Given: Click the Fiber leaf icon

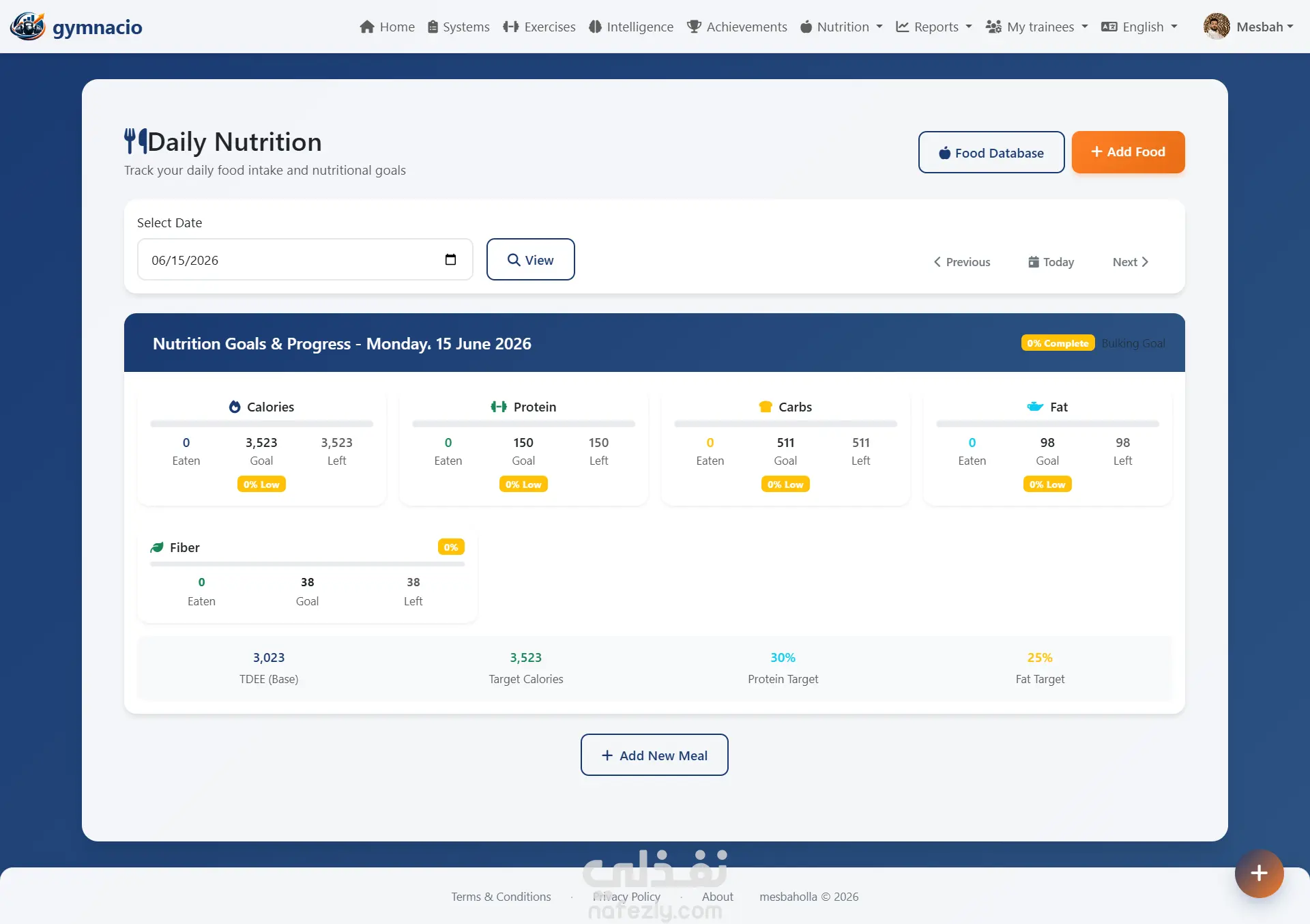Looking at the screenshot, I should pyautogui.click(x=157, y=547).
